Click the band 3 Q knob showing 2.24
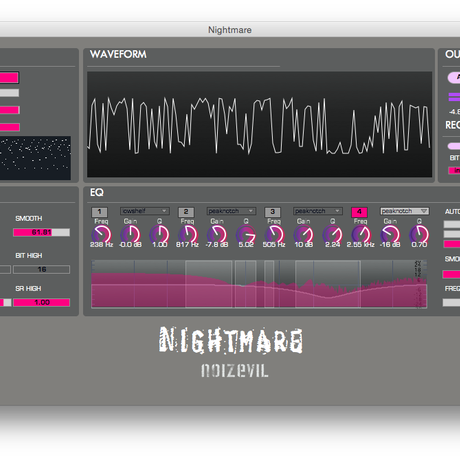Screen dimensions: 460x460 click(x=333, y=234)
